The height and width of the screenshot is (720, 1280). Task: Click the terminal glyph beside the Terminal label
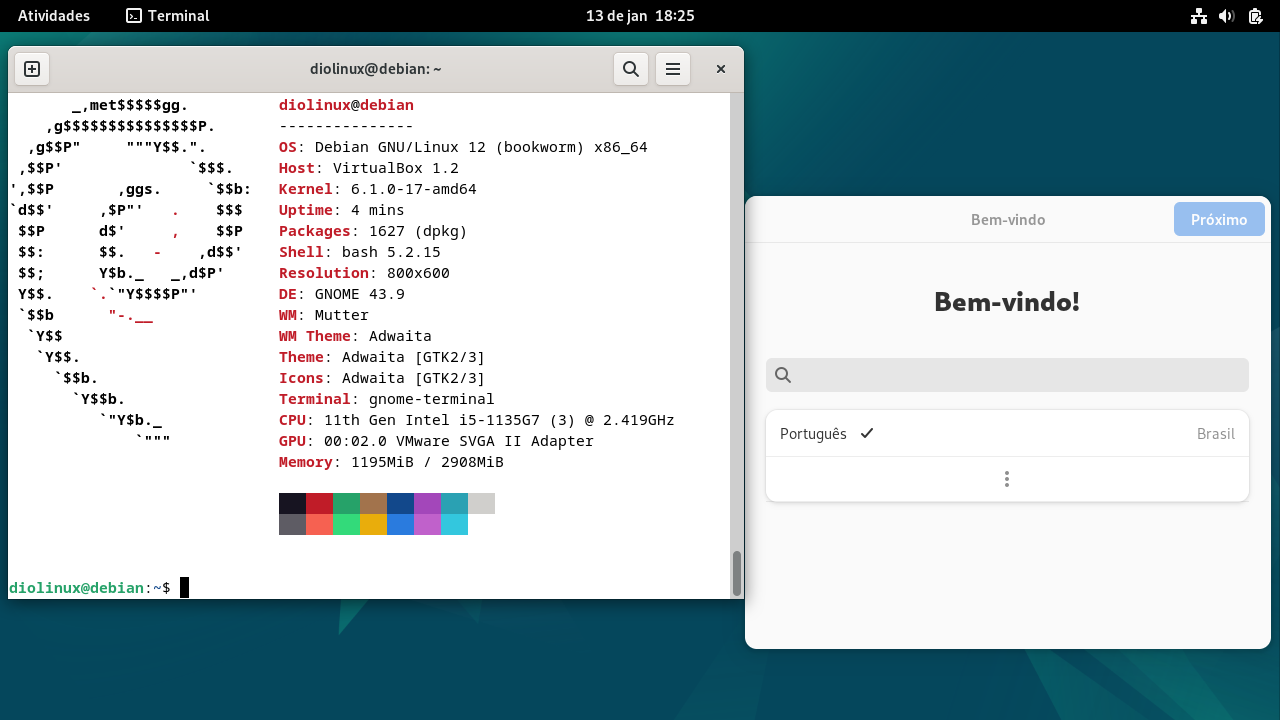(132, 15)
